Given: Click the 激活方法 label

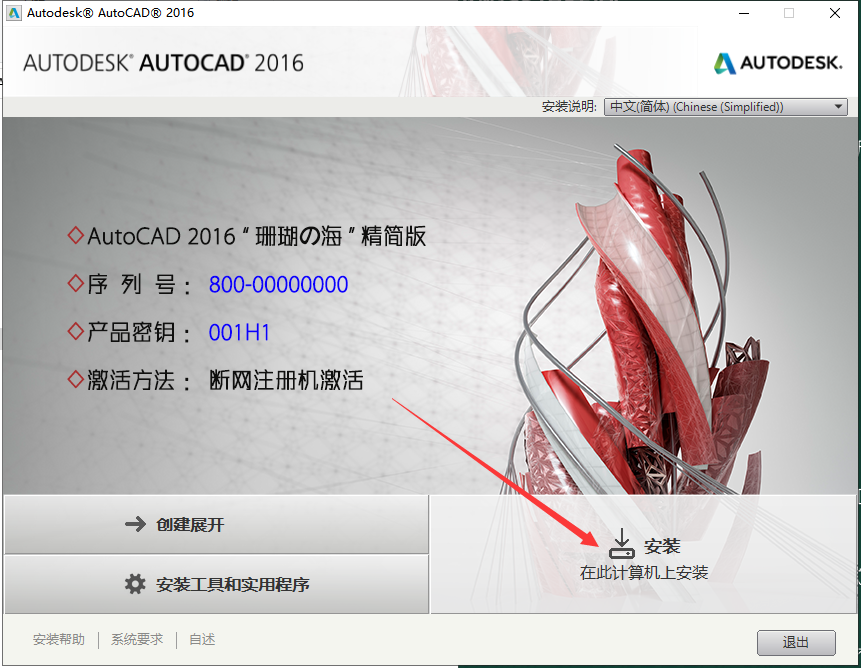Looking at the screenshot, I should click(138, 380).
